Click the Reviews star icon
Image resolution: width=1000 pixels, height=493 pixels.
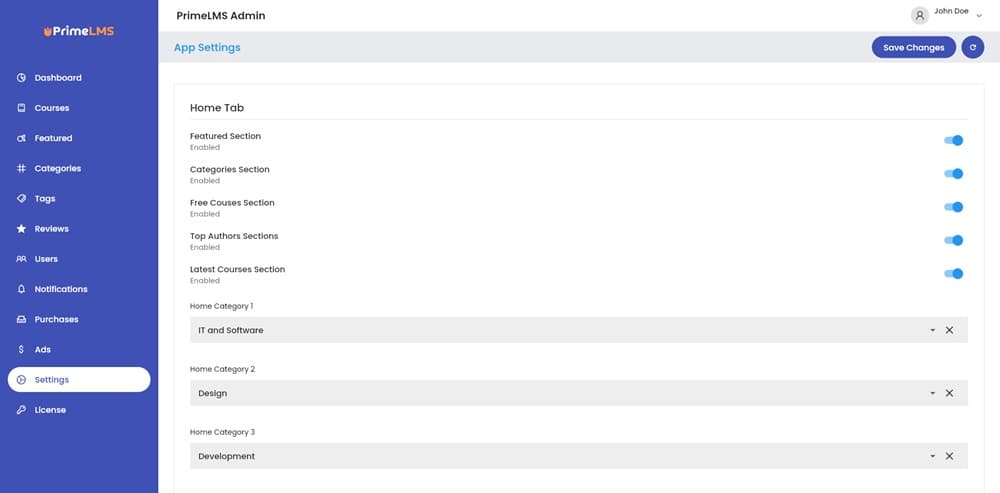tap(22, 229)
